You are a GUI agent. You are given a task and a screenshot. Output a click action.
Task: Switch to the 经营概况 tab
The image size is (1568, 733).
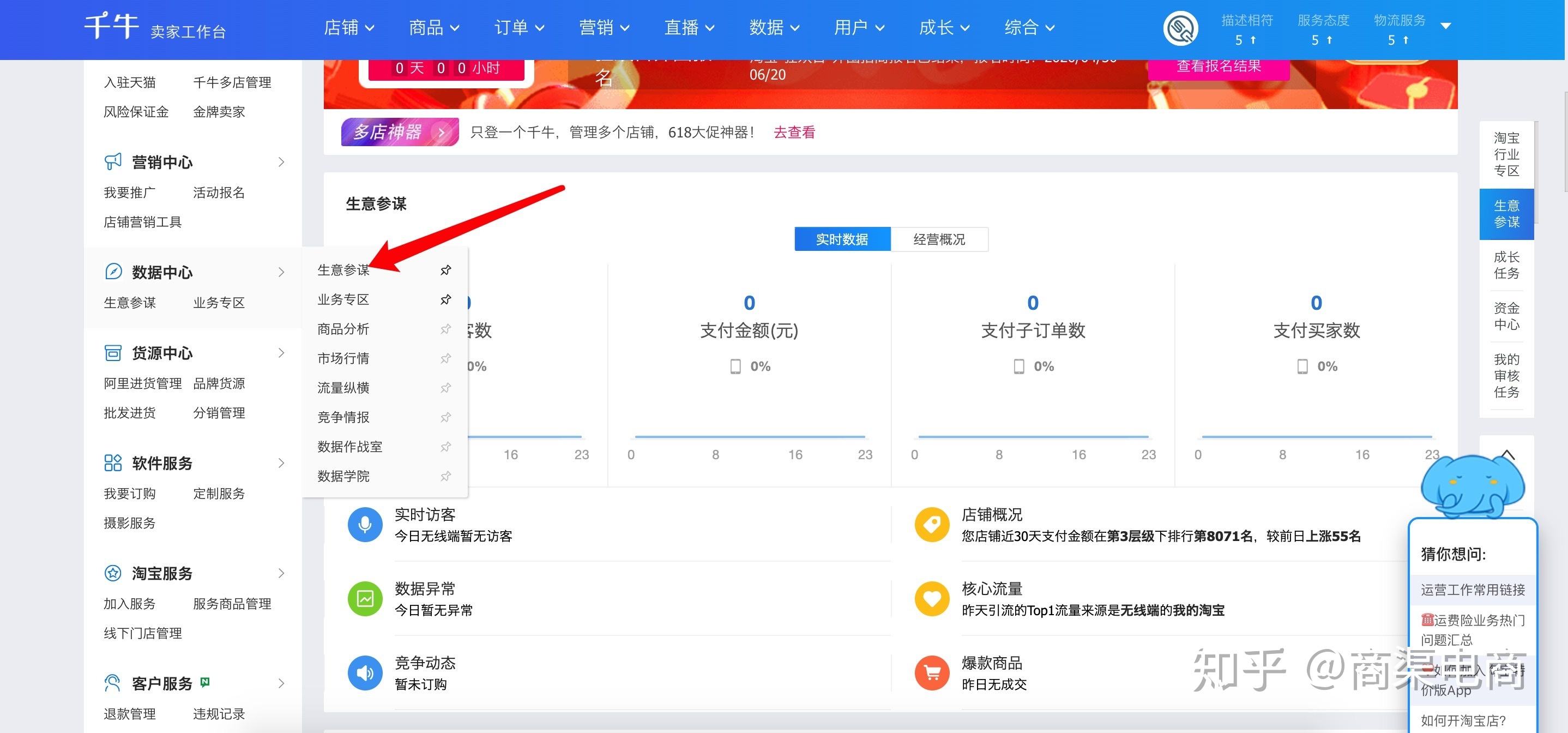[x=939, y=239]
